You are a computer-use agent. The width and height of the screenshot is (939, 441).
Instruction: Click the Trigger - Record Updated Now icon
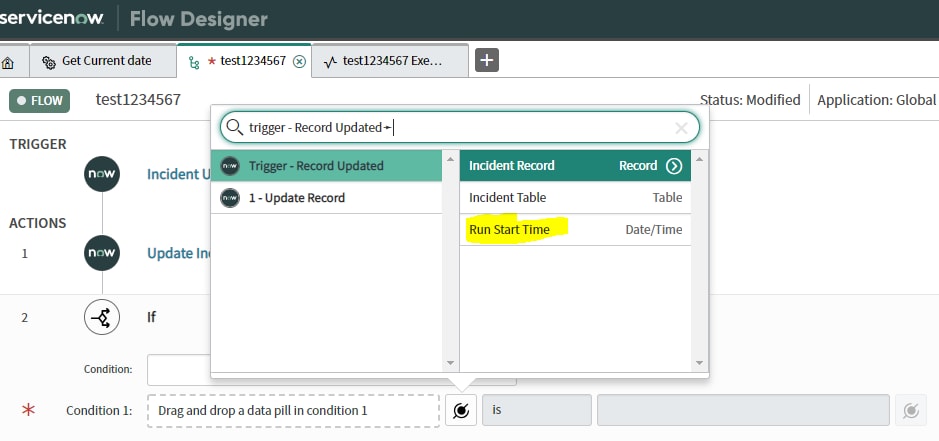[230, 166]
